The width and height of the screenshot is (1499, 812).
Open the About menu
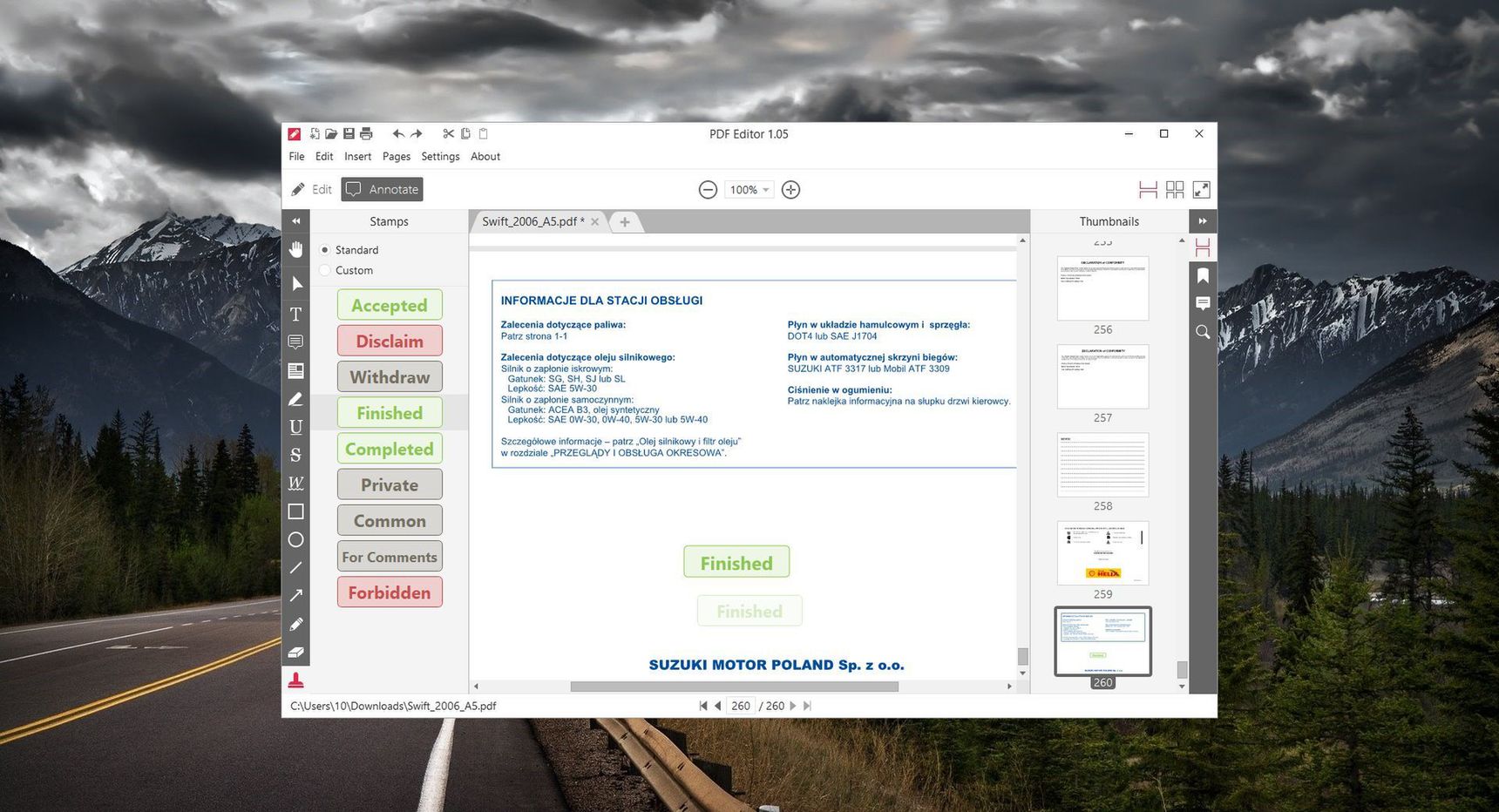(485, 157)
